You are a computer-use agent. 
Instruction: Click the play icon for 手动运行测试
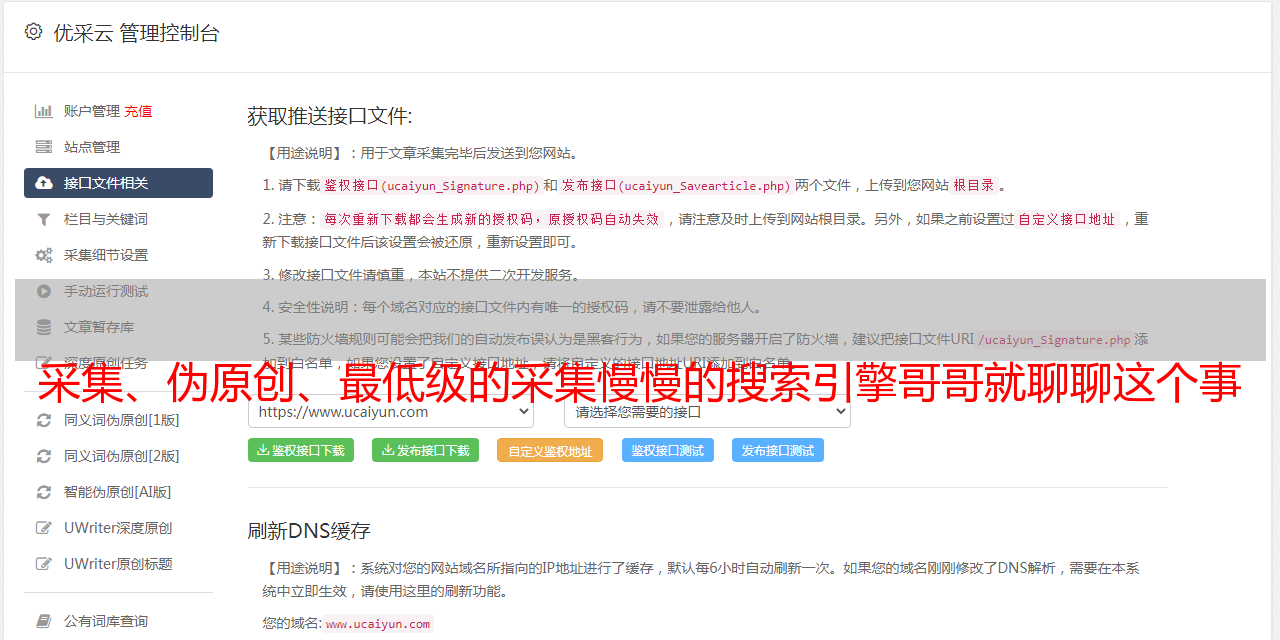(44, 291)
